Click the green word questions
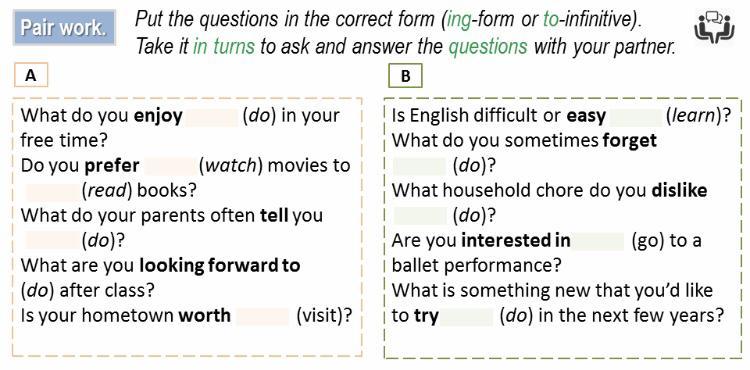Viewport: 750px width, 370px height. click(488, 47)
